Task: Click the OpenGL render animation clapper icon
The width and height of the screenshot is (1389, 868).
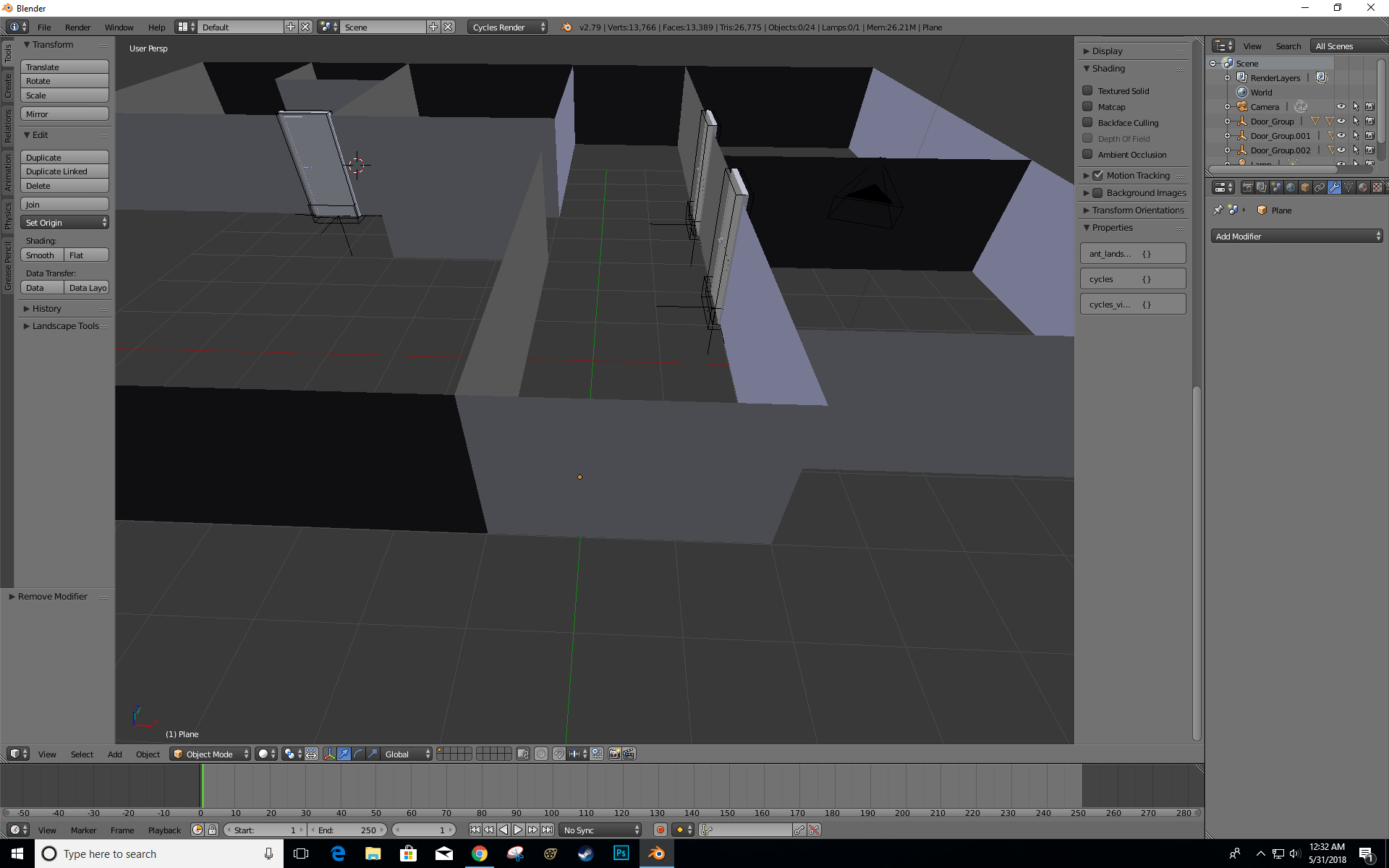Action: pyautogui.click(x=629, y=754)
